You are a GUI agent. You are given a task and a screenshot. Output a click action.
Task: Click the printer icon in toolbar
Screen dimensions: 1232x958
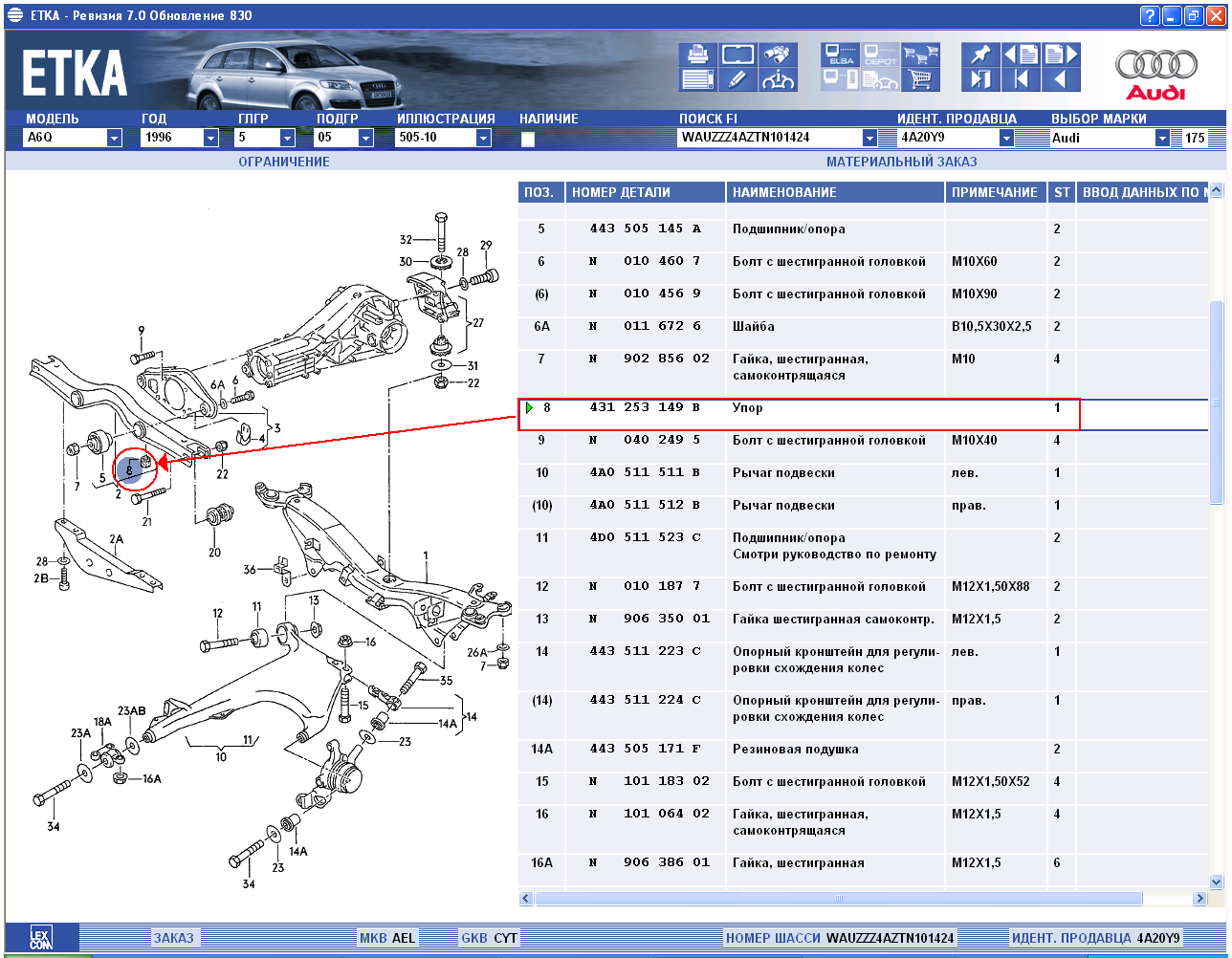tap(698, 54)
